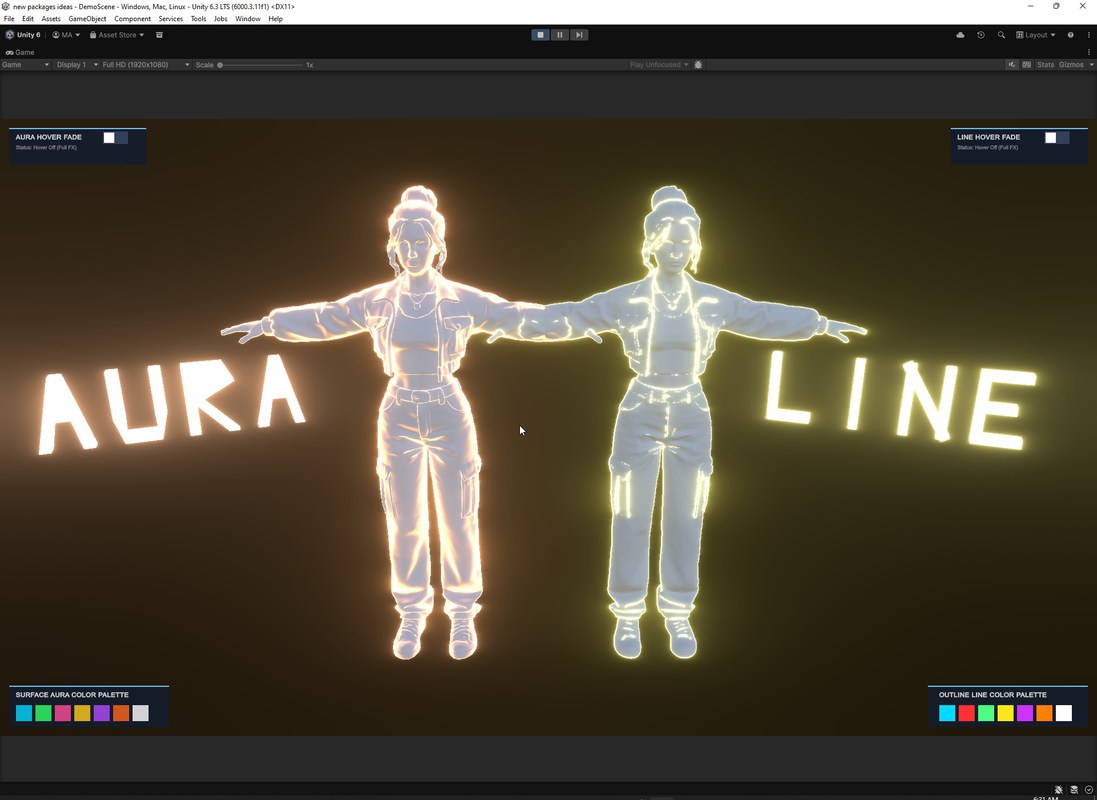Open the Play Unfocused dropdown
The height and width of the screenshot is (800, 1097).
[x=659, y=64]
